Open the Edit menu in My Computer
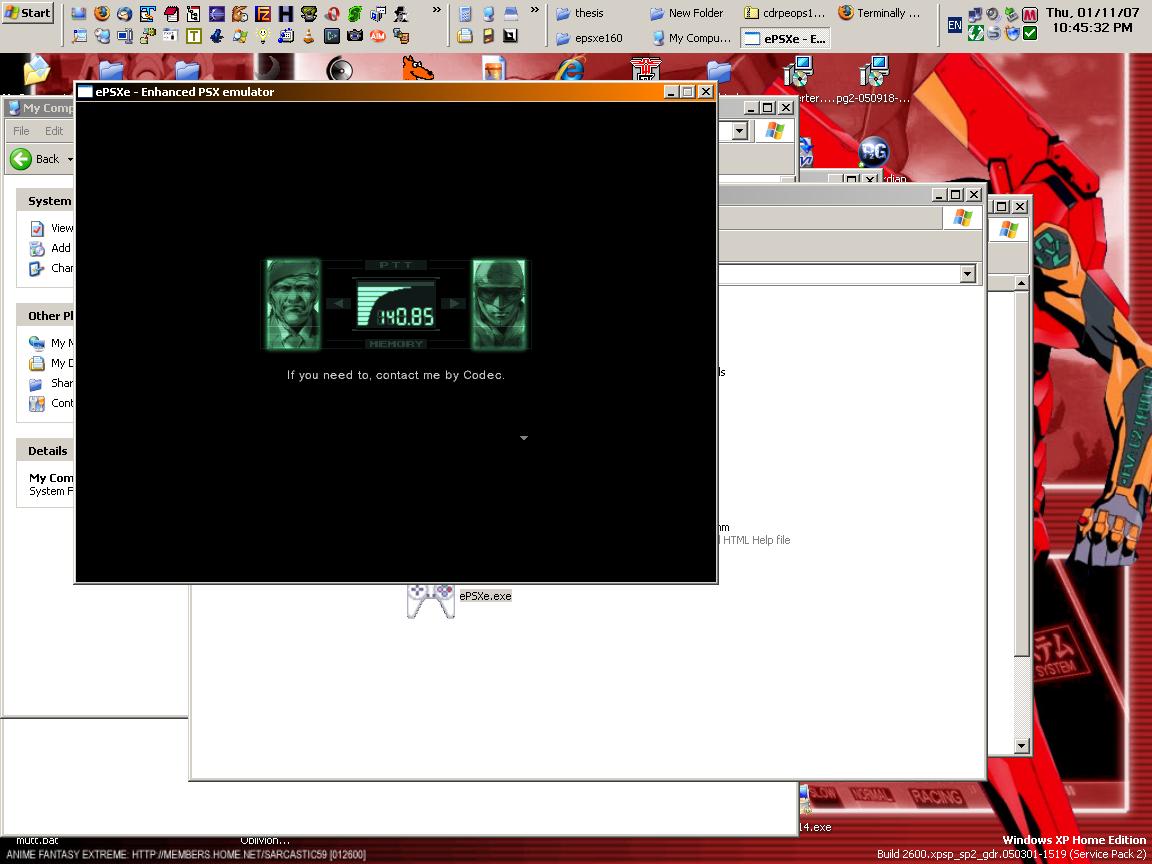The width and height of the screenshot is (1152, 864). [x=54, y=131]
